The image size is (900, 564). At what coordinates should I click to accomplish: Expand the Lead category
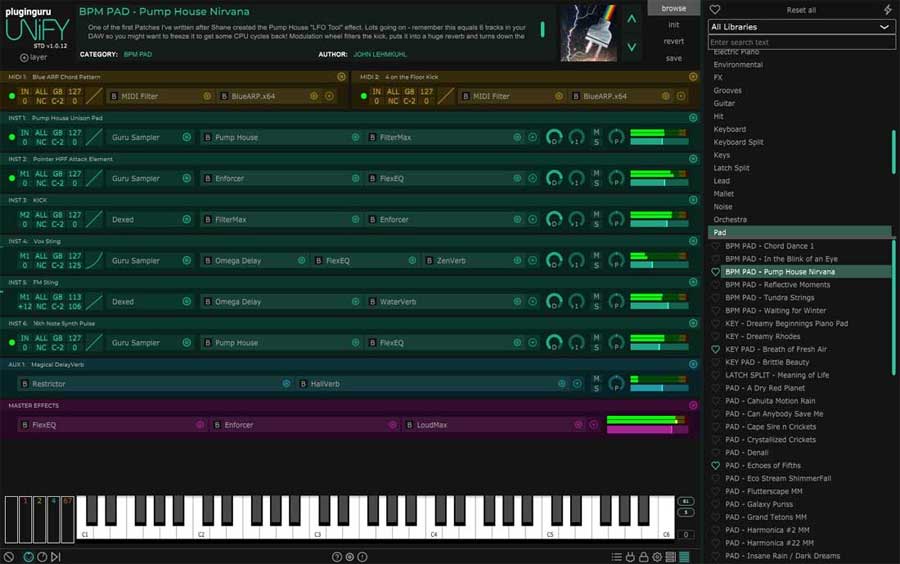pos(721,181)
